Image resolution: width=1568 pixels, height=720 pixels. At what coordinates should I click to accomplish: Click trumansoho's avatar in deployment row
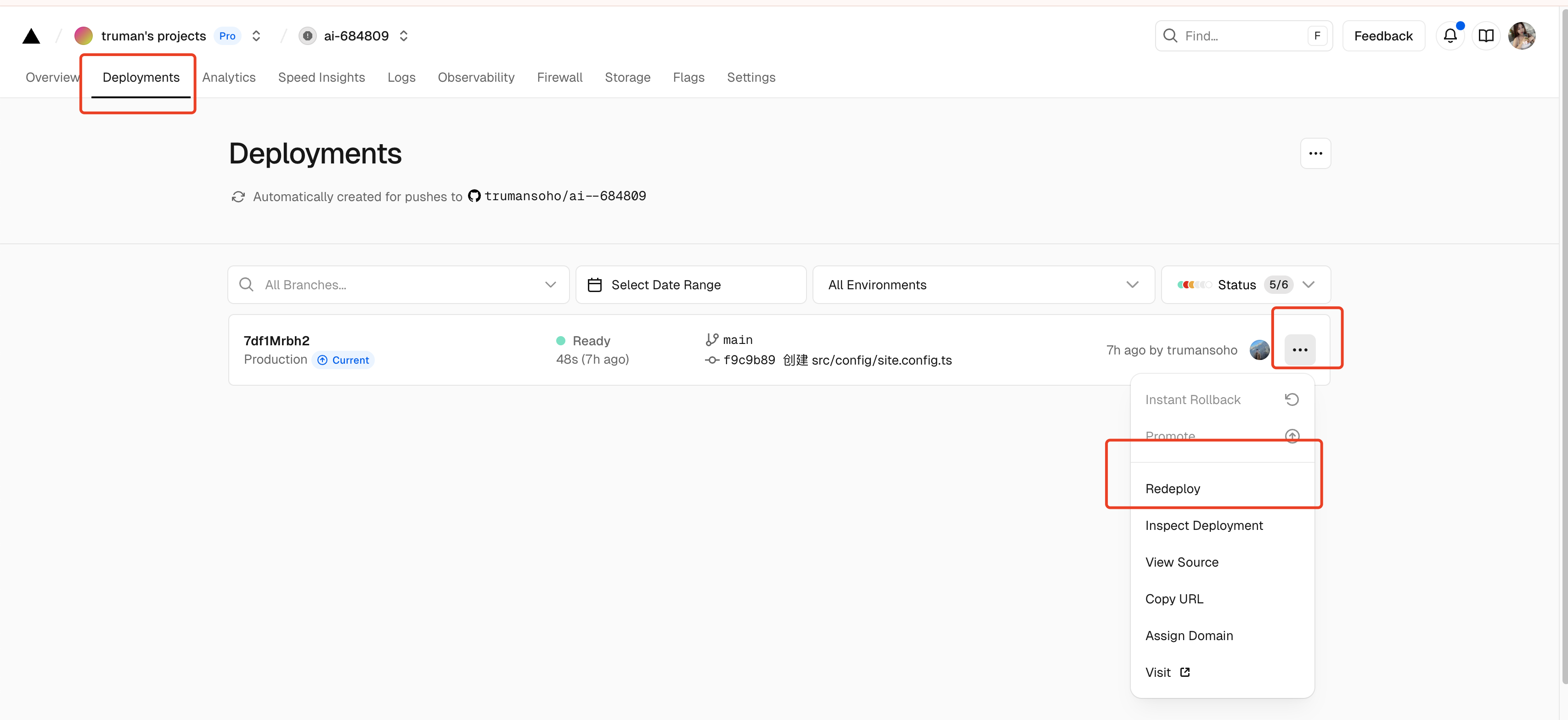pyautogui.click(x=1259, y=350)
